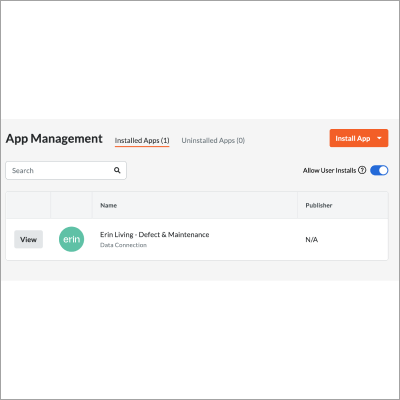Click the search magnifier icon
This screenshot has height=400, width=400.
point(117,170)
